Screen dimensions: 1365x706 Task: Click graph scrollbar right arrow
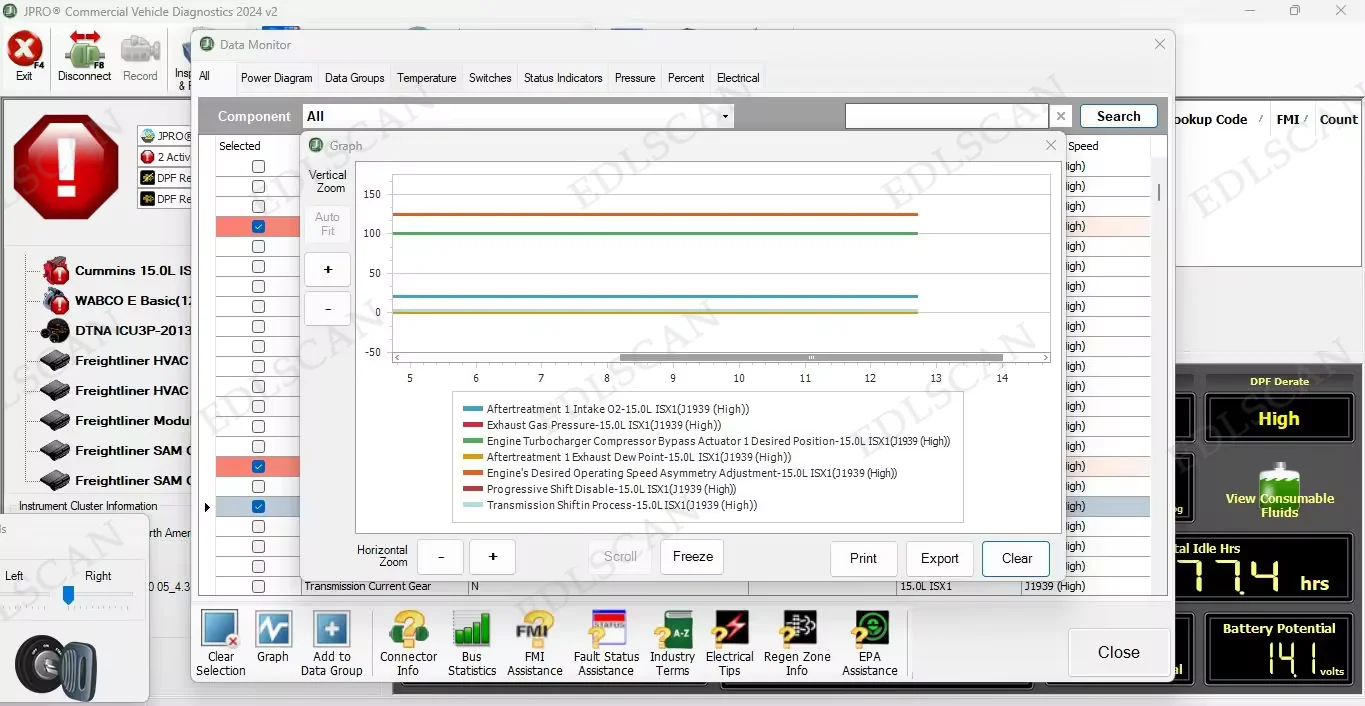pyautogui.click(x=1046, y=357)
